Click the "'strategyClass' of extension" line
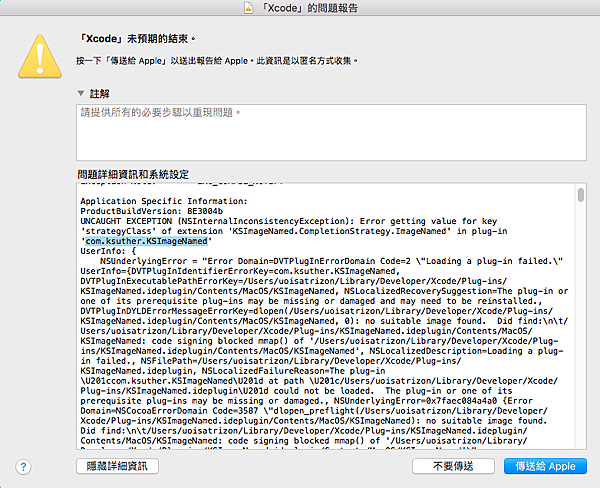Viewport: 600px width, 488px height. tap(293, 231)
